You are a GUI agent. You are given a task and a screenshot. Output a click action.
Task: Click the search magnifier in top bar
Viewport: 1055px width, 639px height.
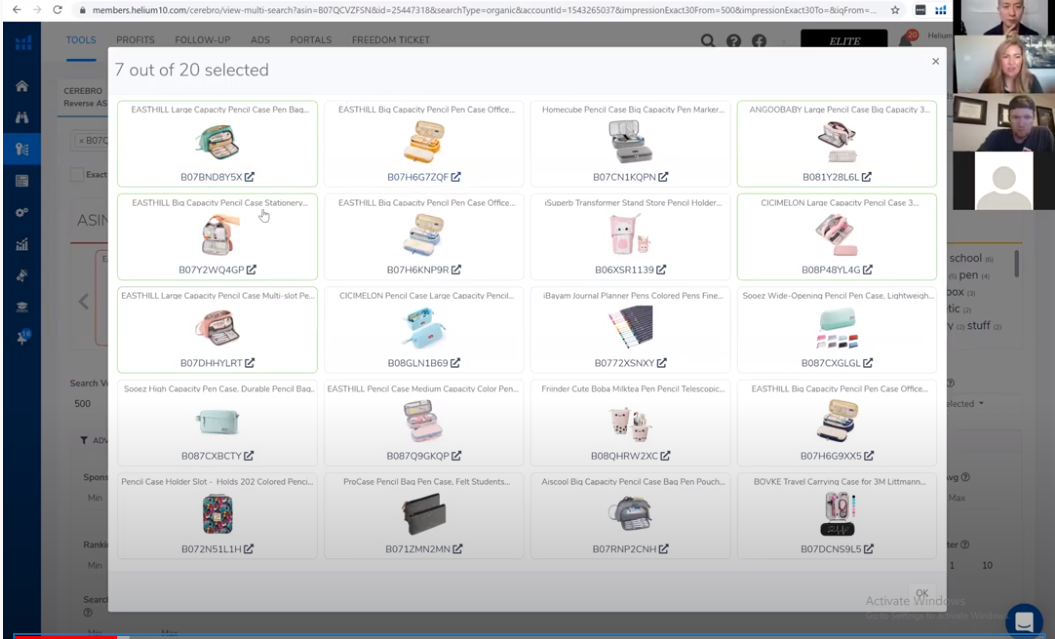[x=708, y=40]
